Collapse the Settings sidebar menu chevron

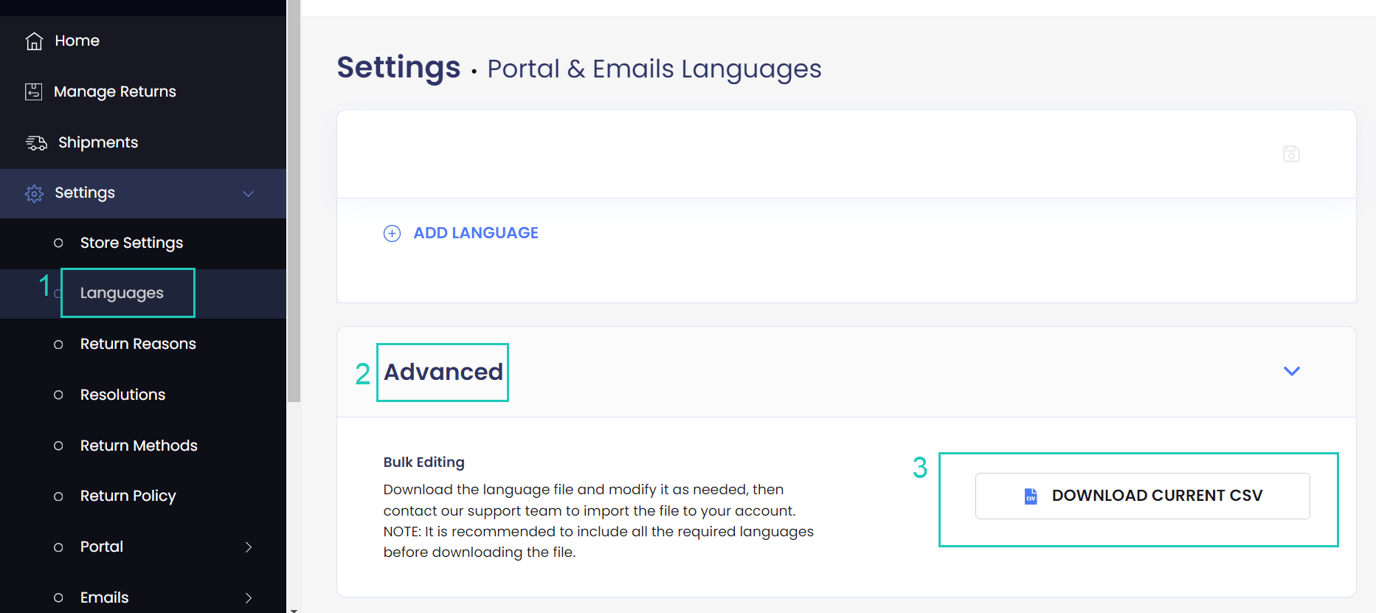coord(248,194)
